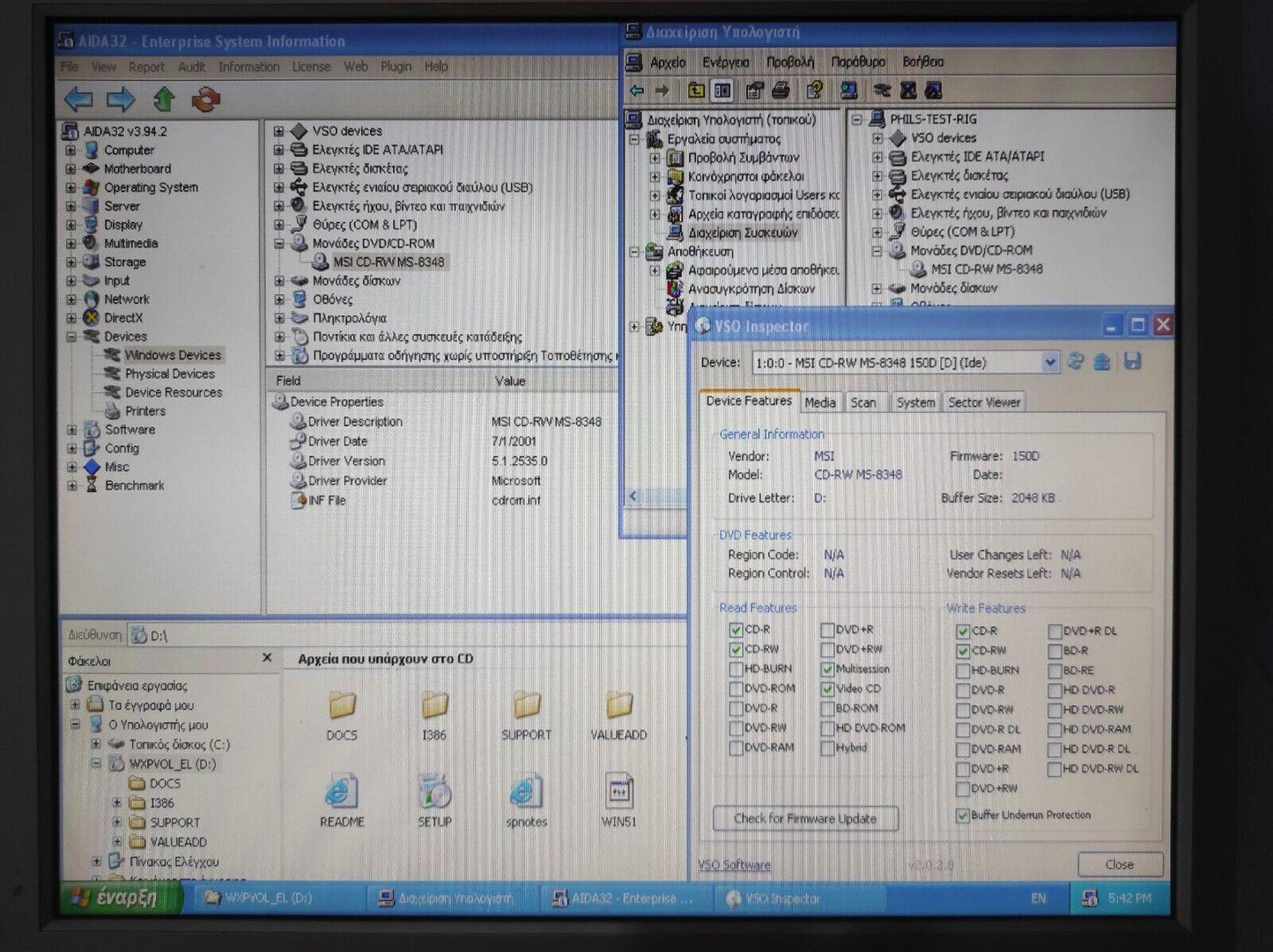Open the DOCS folder icon on the CD

342,705
